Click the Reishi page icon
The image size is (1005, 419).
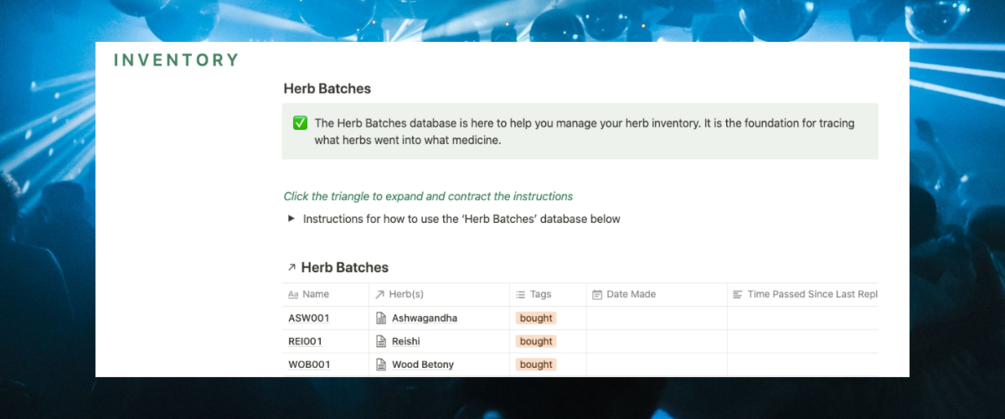click(x=380, y=341)
